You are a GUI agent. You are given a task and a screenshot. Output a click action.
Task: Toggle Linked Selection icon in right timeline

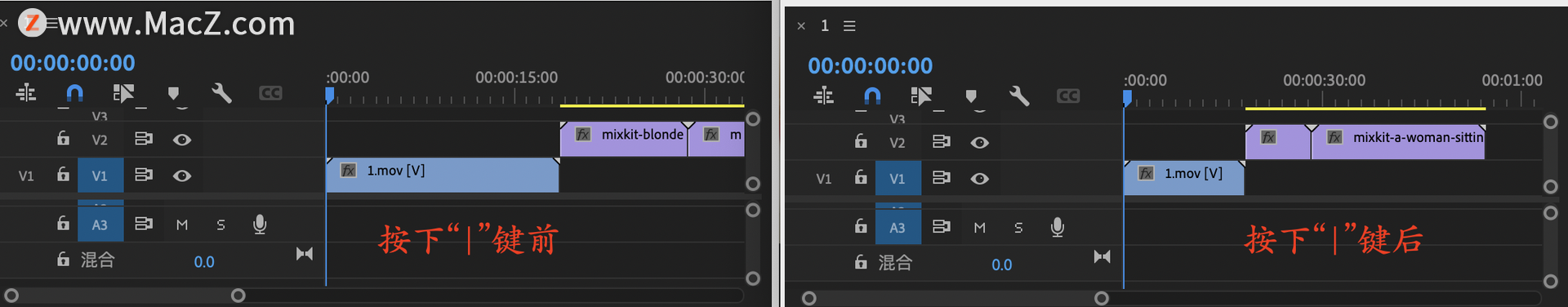pos(921,96)
